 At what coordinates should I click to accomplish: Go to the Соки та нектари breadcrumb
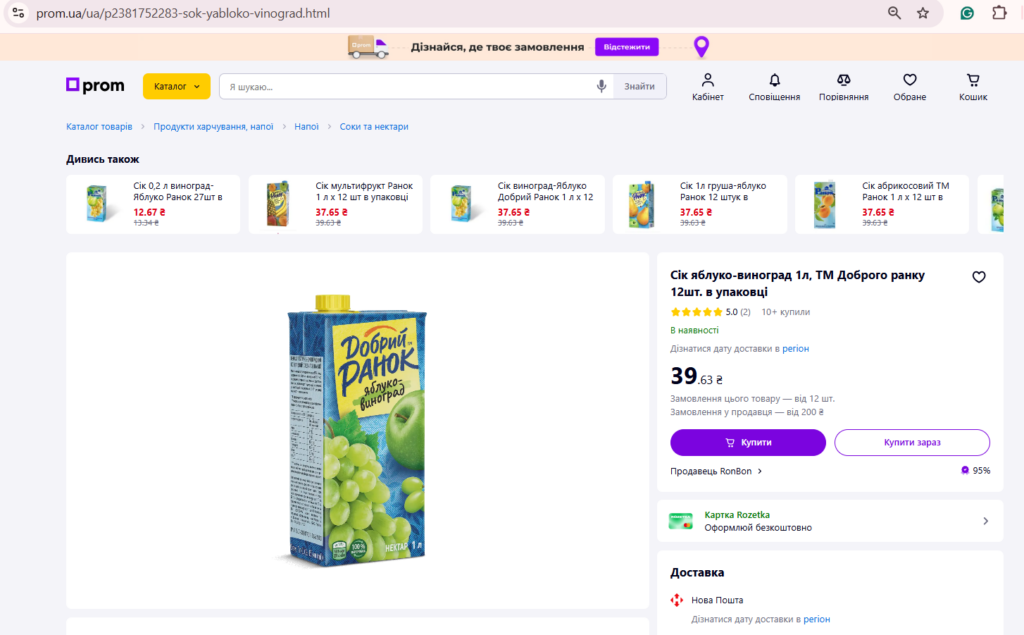coord(374,127)
